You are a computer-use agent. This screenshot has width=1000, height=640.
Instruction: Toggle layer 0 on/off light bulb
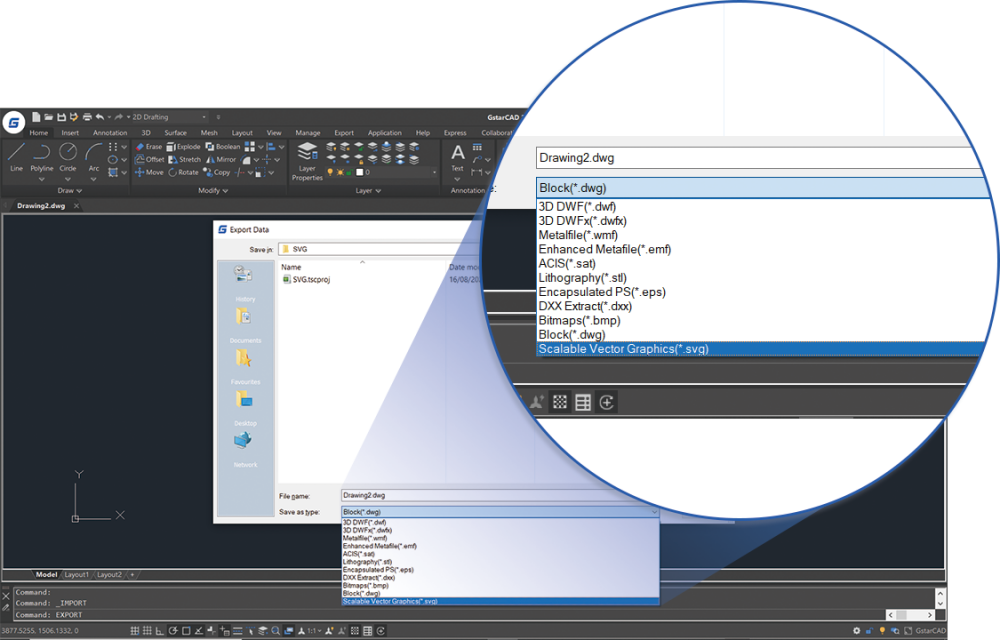tap(330, 172)
